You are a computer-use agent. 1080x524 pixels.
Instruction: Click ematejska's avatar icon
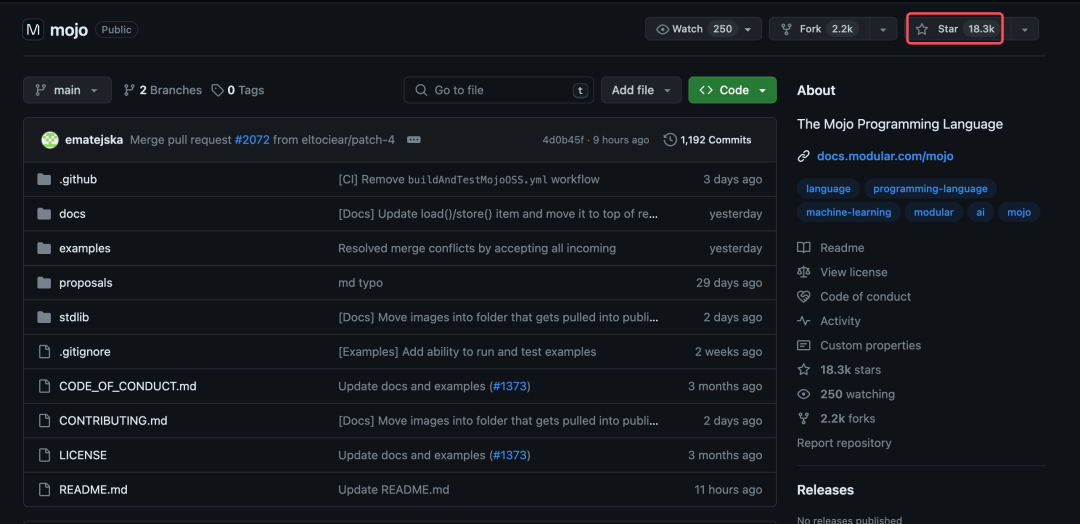click(x=50, y=140)
